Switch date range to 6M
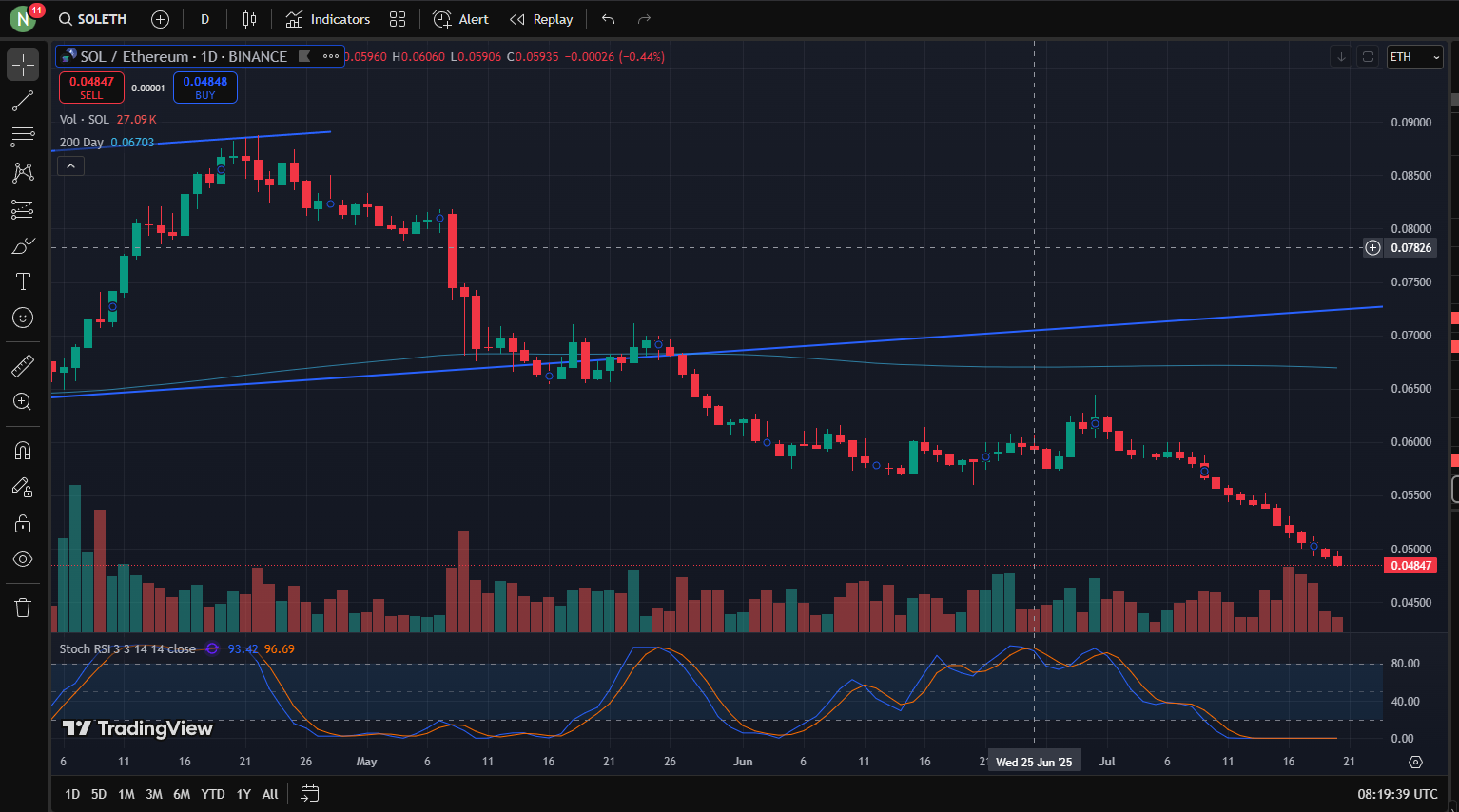Screen dimensions: 1459x812 click(182, 794)
